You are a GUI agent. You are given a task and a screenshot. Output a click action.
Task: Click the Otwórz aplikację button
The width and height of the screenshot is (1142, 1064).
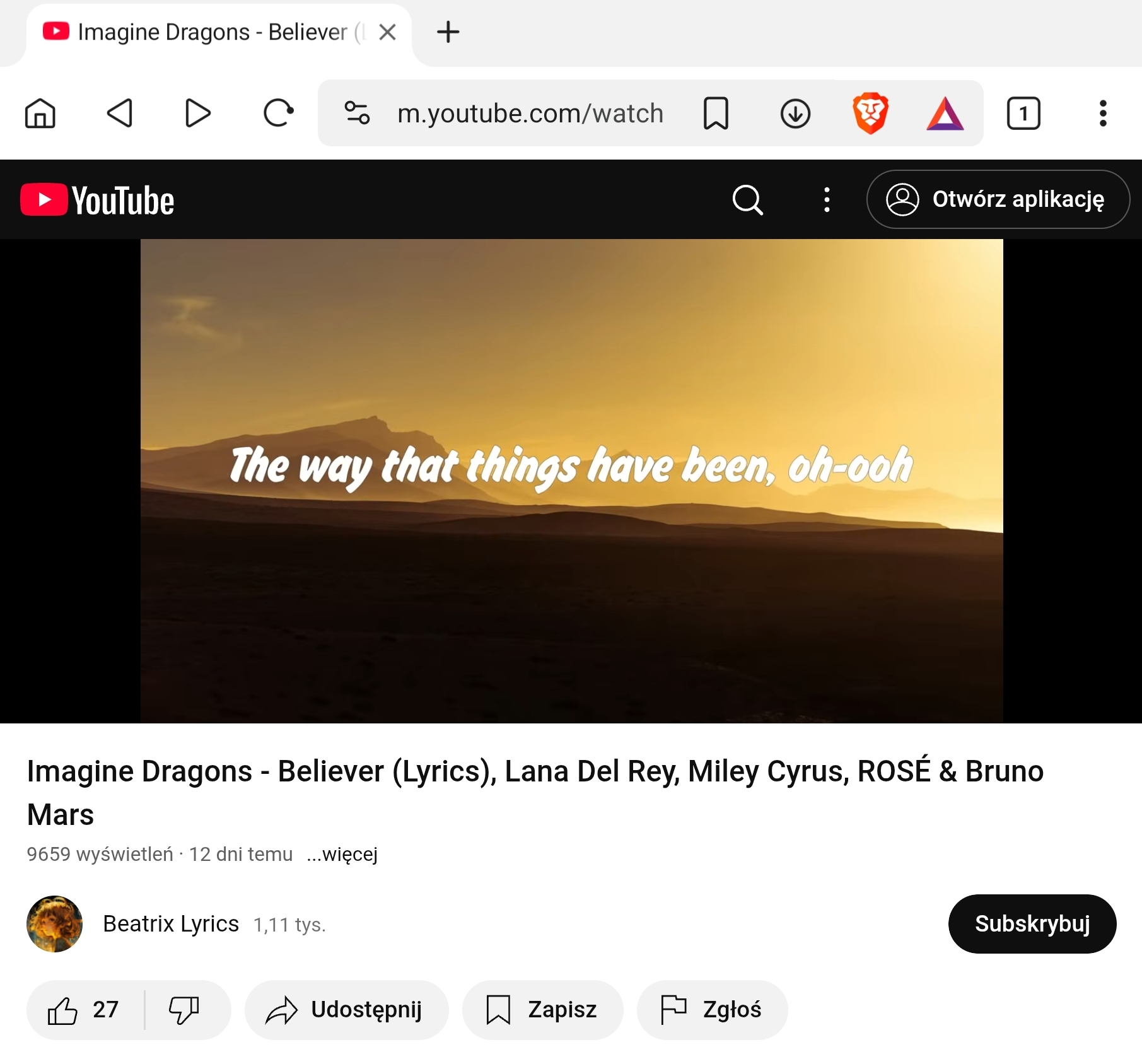(x=998, y=199)
